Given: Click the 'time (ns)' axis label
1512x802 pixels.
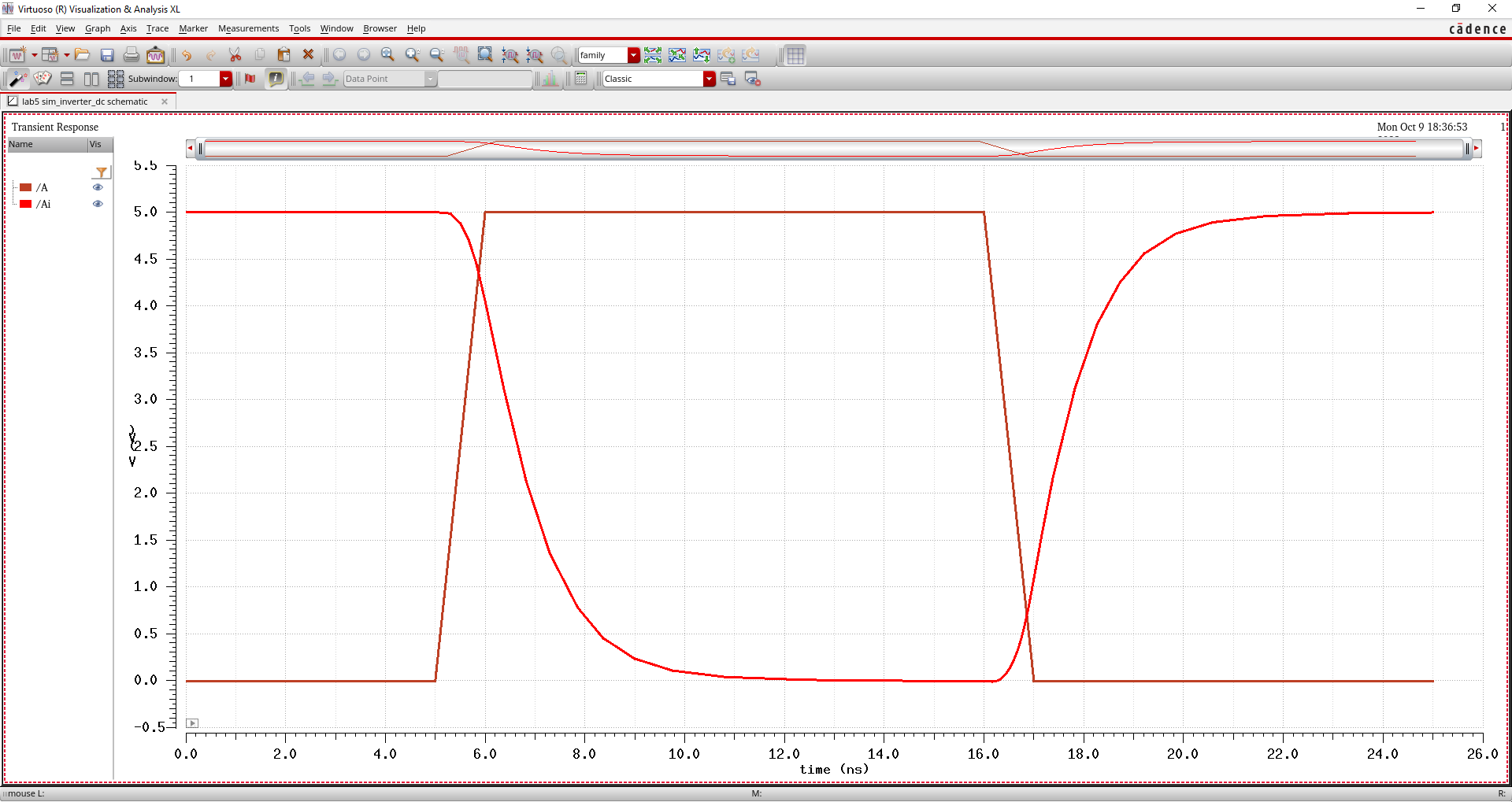Looking at the screenshot, I should [x=834, y=769].
